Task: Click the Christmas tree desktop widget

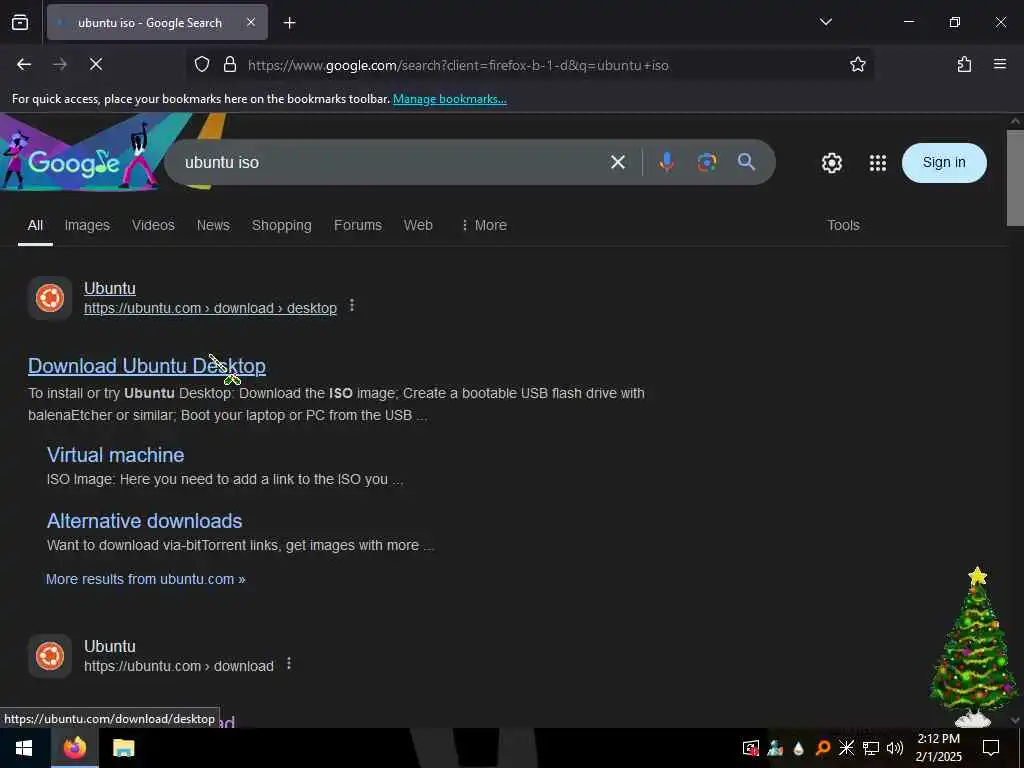Action: (x=973, y=647)
